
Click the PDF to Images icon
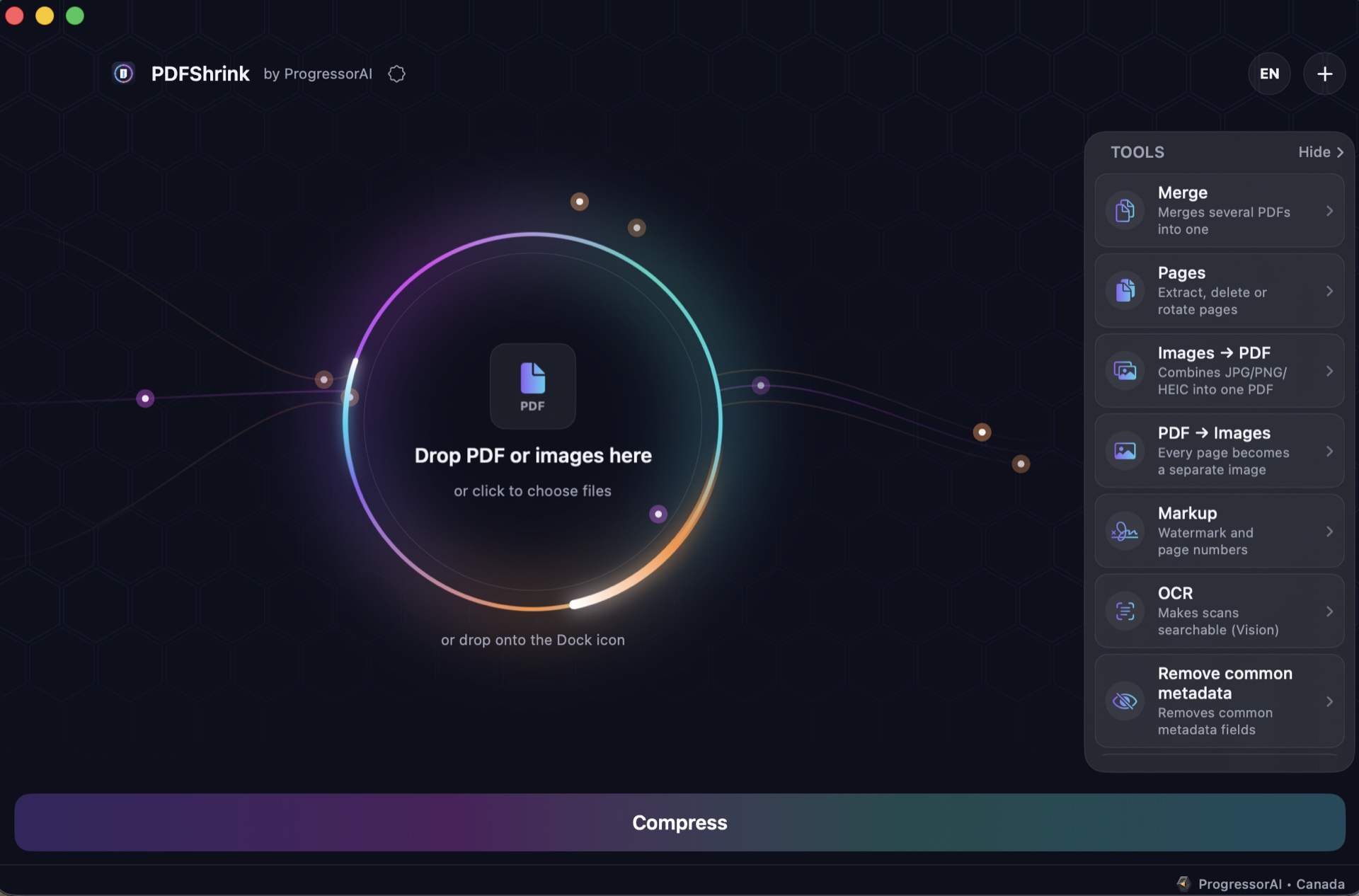pyautogui.click(x=1125, y=451)
